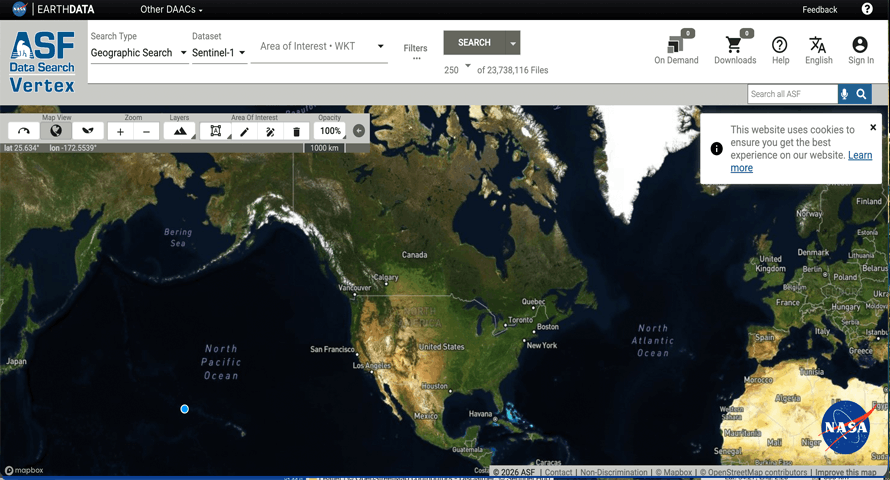Screen dimensions: 890x480
Task: Click the New York map label
Action: (x=541, y=346)
